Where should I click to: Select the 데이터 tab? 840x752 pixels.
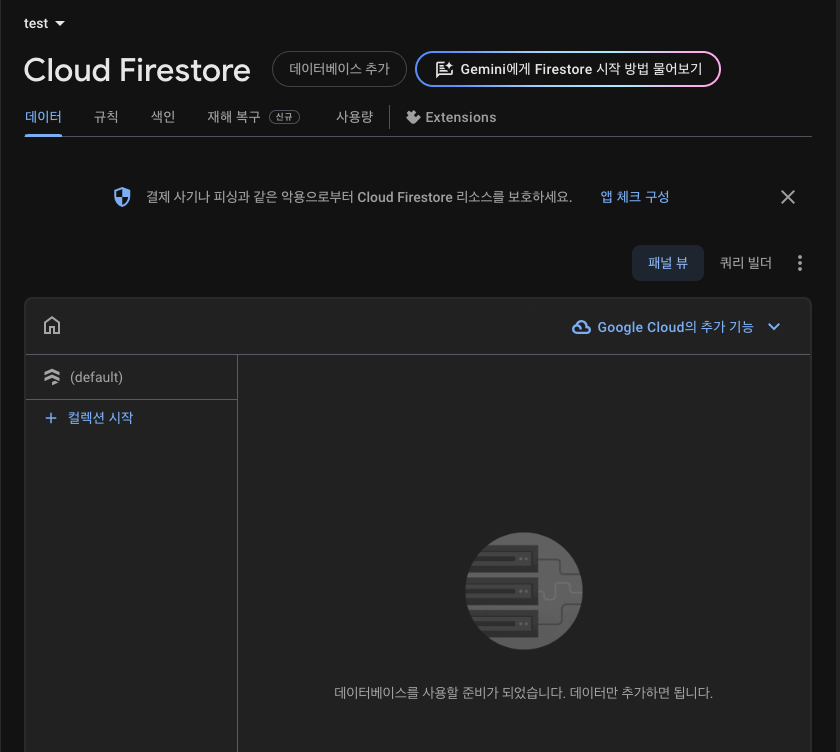click(43, 117)
